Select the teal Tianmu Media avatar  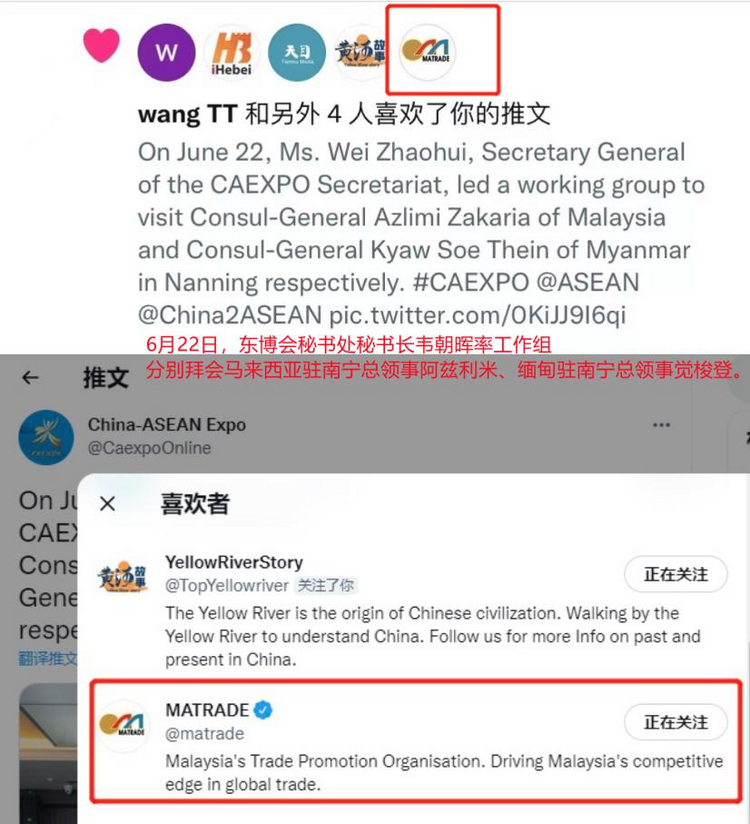(297, 52)
